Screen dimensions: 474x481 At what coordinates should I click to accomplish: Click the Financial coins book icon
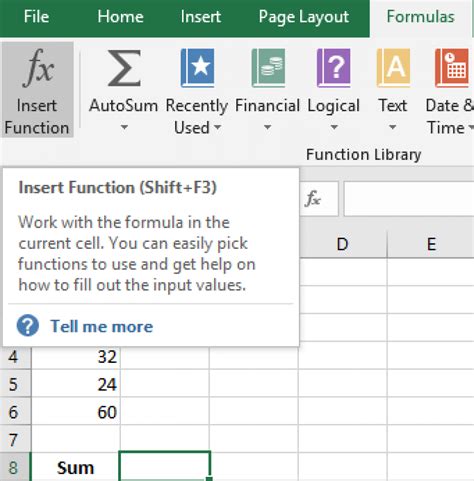tap(268, 68)
